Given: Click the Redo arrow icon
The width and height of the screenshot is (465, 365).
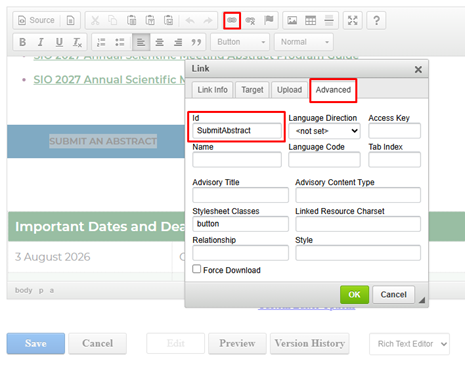Looking at the screenshot, I should tap(208, 20).
